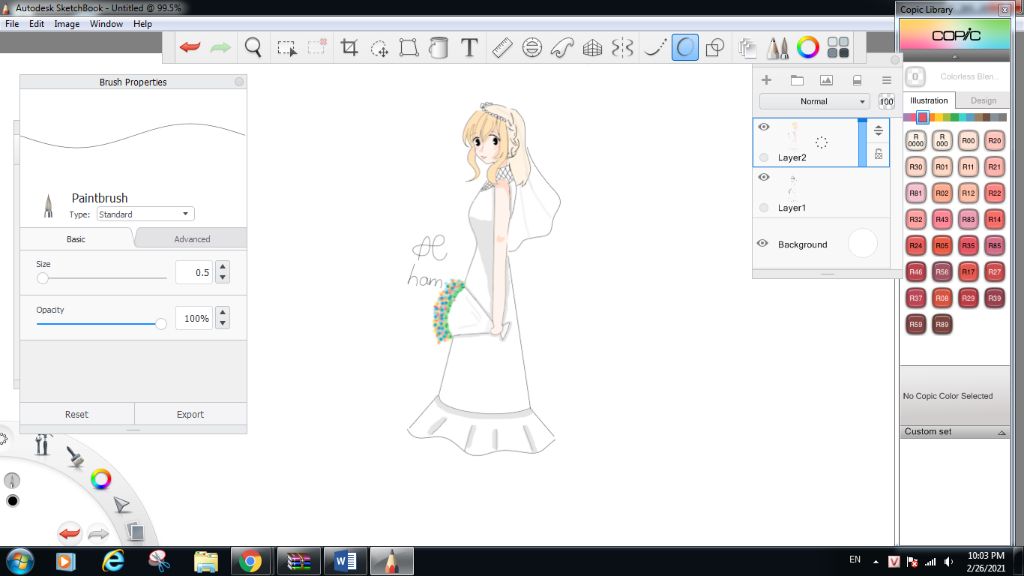The width and height of the screenshot is (1024, 576).
Task: Close the Brush Properties panel
Action: tap(239, 82)
